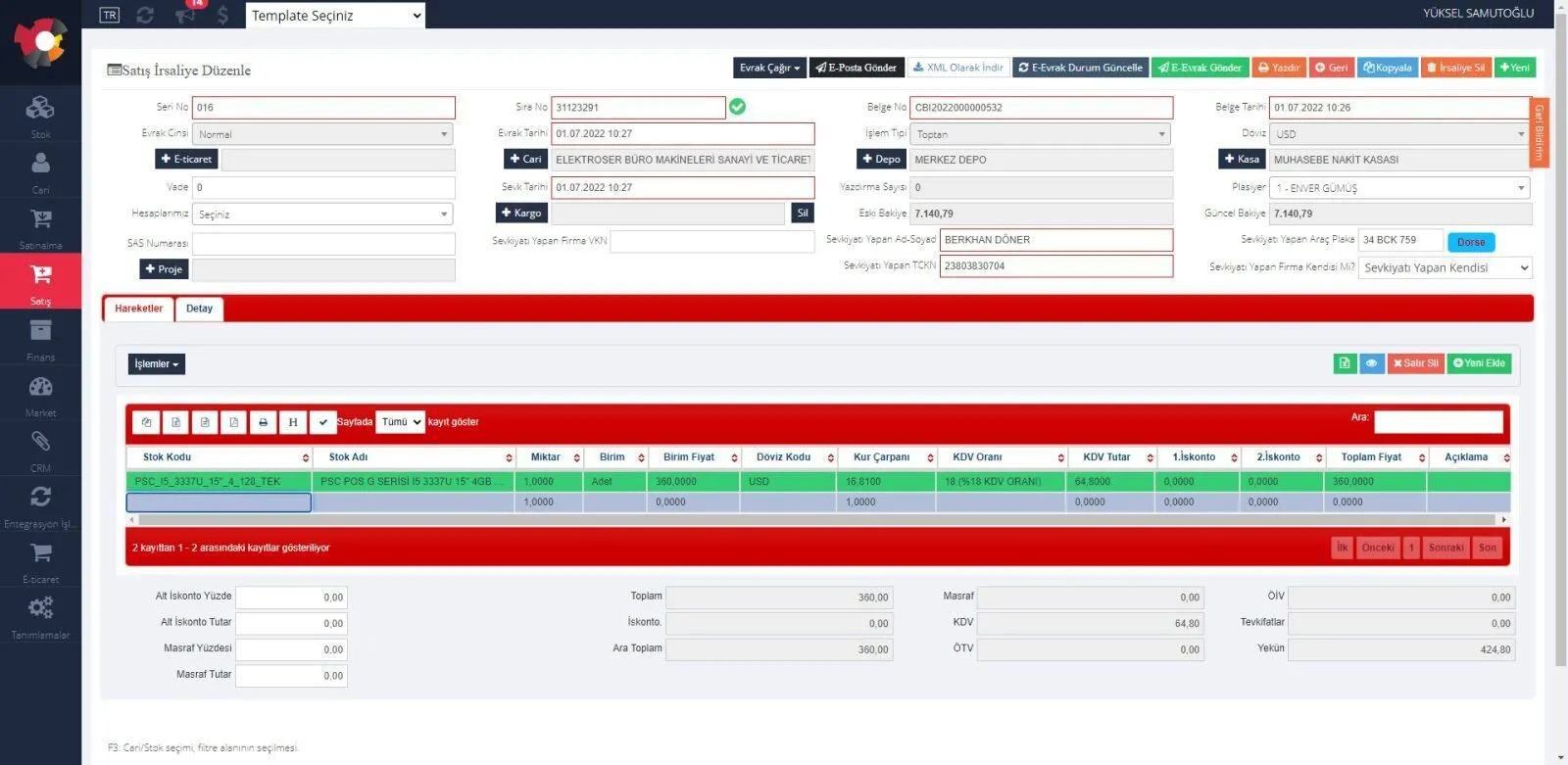This screenshot has width=1568, height=765.
Task: Click the Yeni Ekle button
Action: (1479, 363)
